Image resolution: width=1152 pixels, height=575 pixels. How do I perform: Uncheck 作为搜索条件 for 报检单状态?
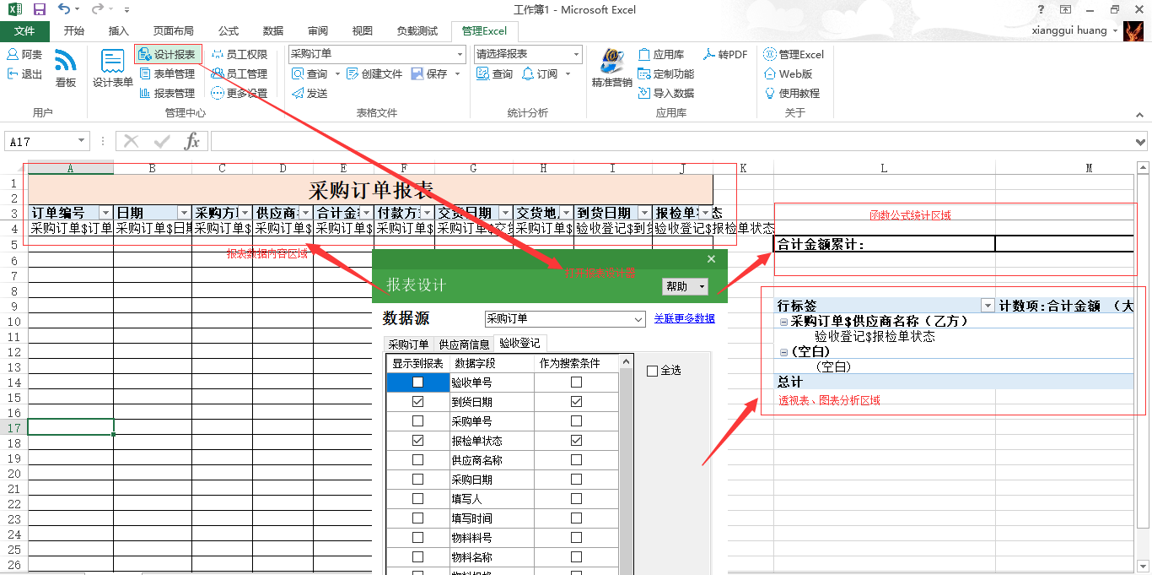(576, 441)
